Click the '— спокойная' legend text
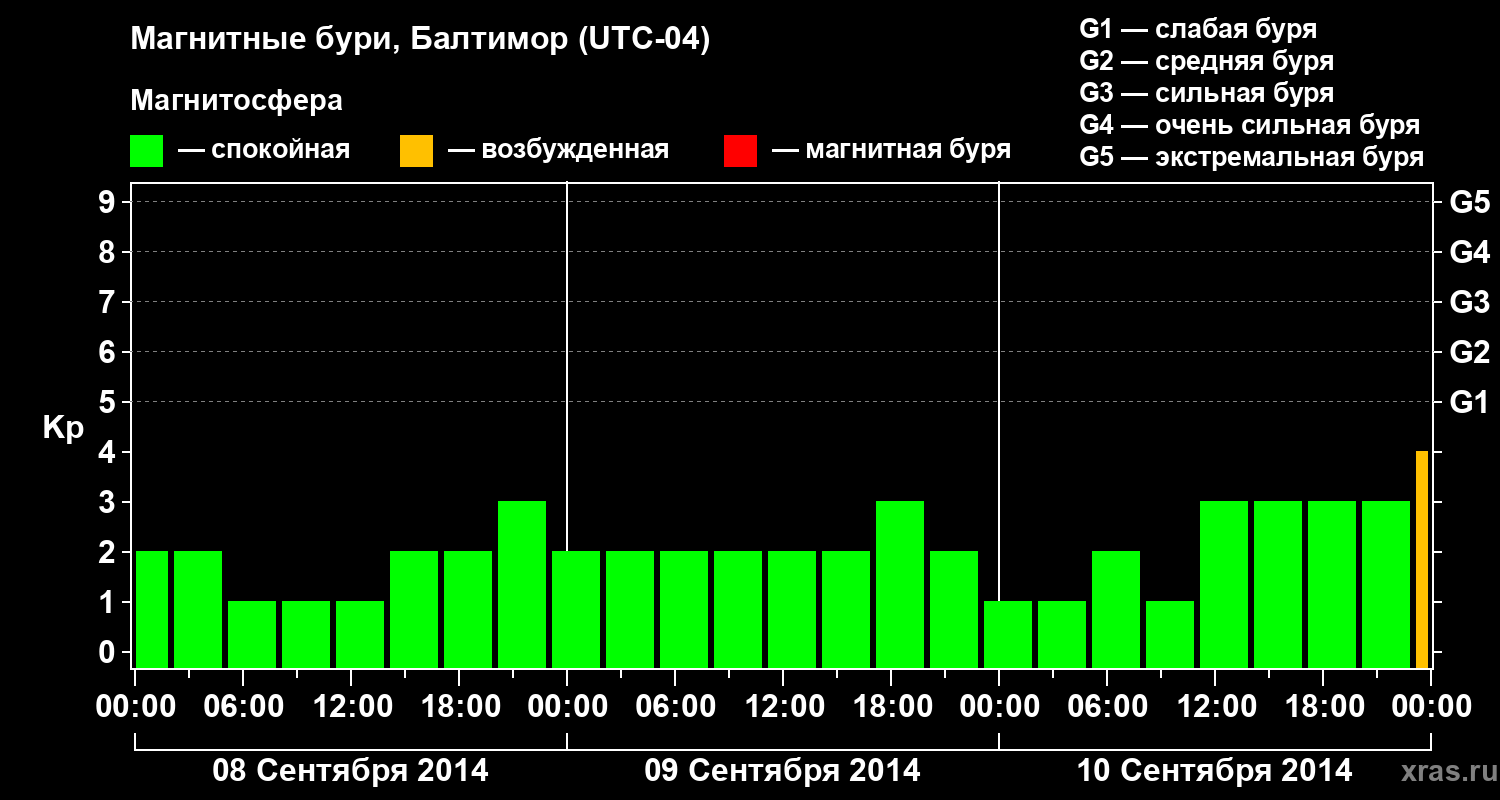The height and width of the screenshot is (800, 1500). pyautogui.click(x=264, y=151)
